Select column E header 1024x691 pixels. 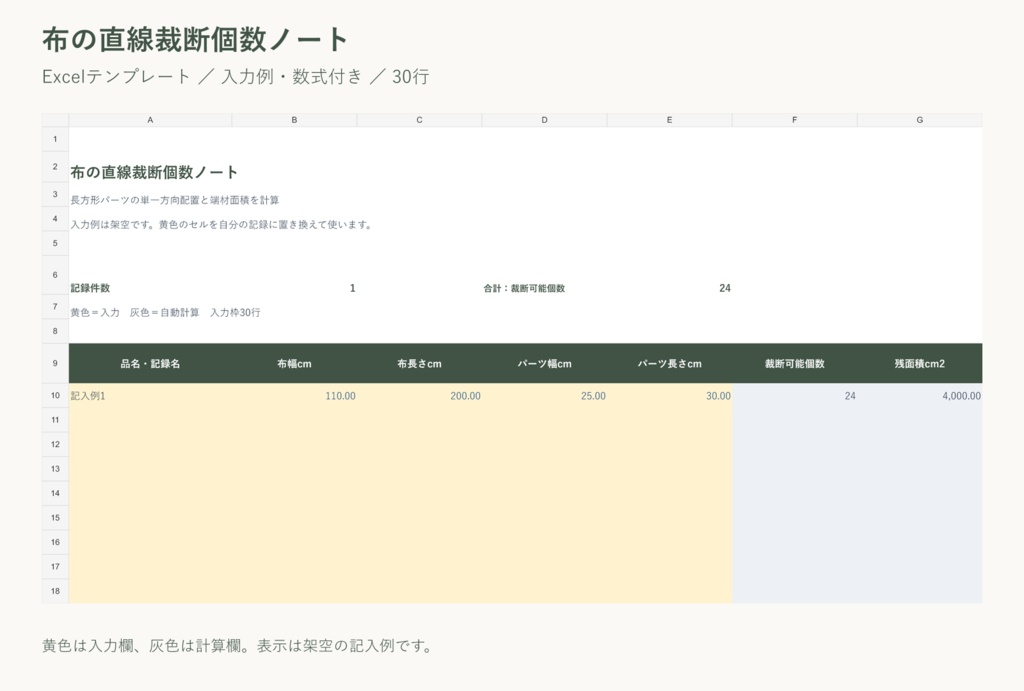click(x=669, y=120)
